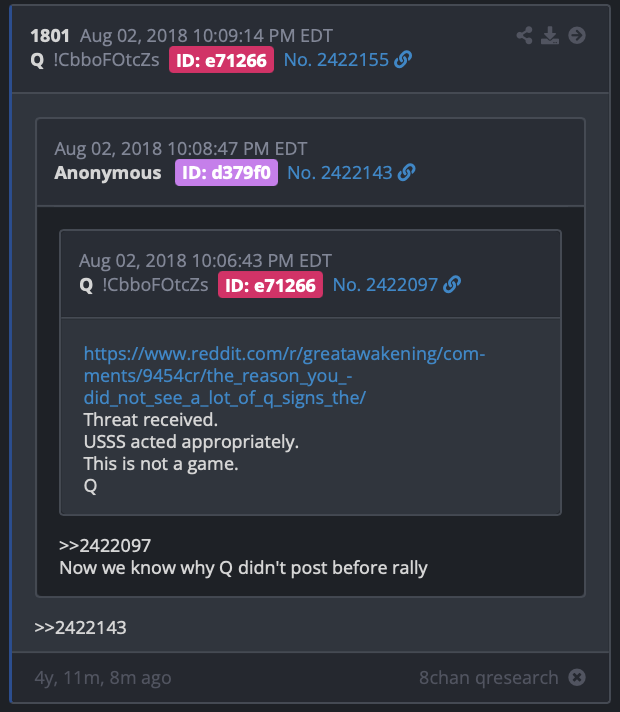Click the chain link icon beside No. 2422155
This screenshot has height=712, width=620.
click(x=403, y=59)
